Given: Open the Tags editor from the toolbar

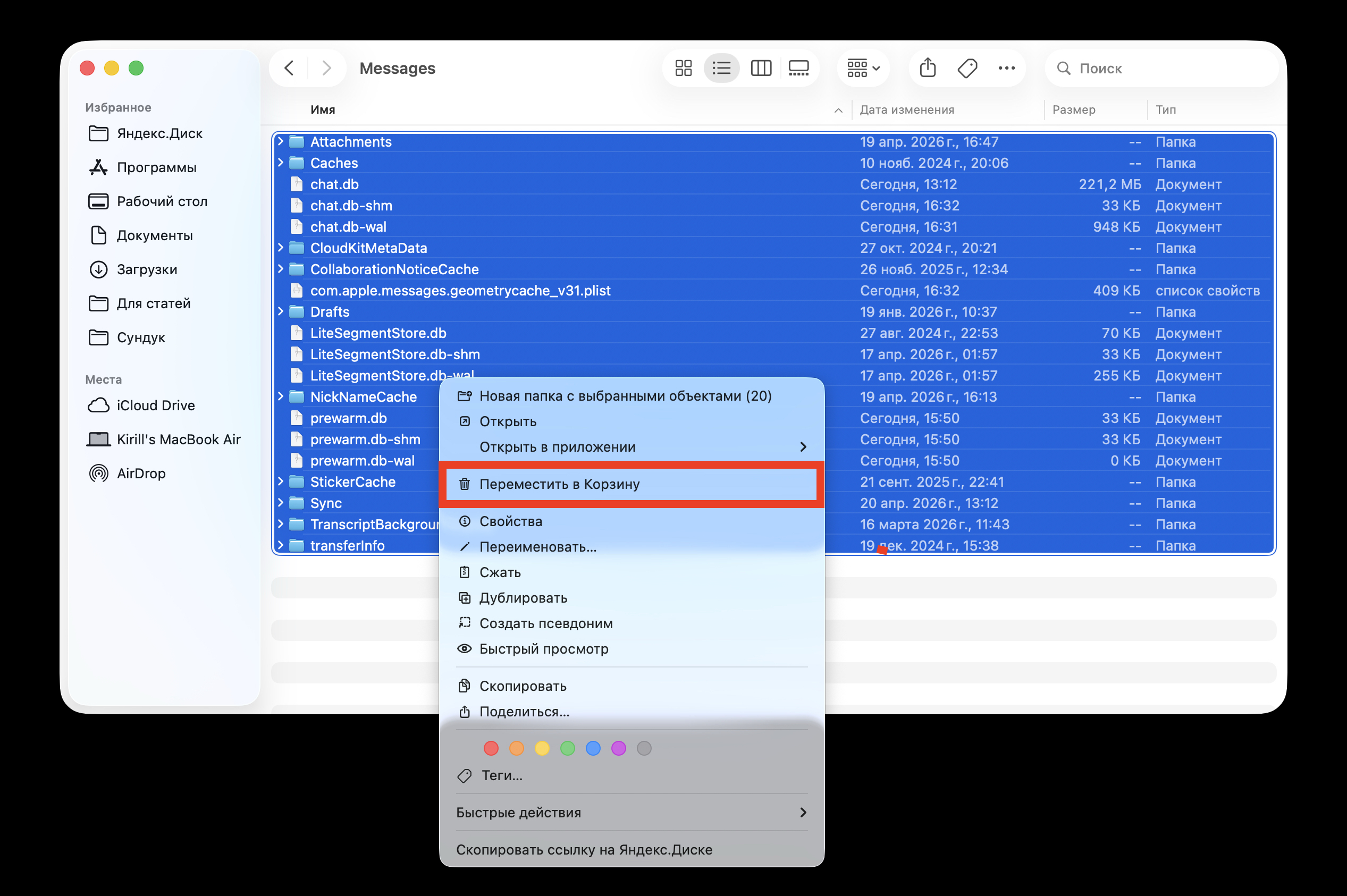Looking at the screenshot, I should click(x=967, y=68).
